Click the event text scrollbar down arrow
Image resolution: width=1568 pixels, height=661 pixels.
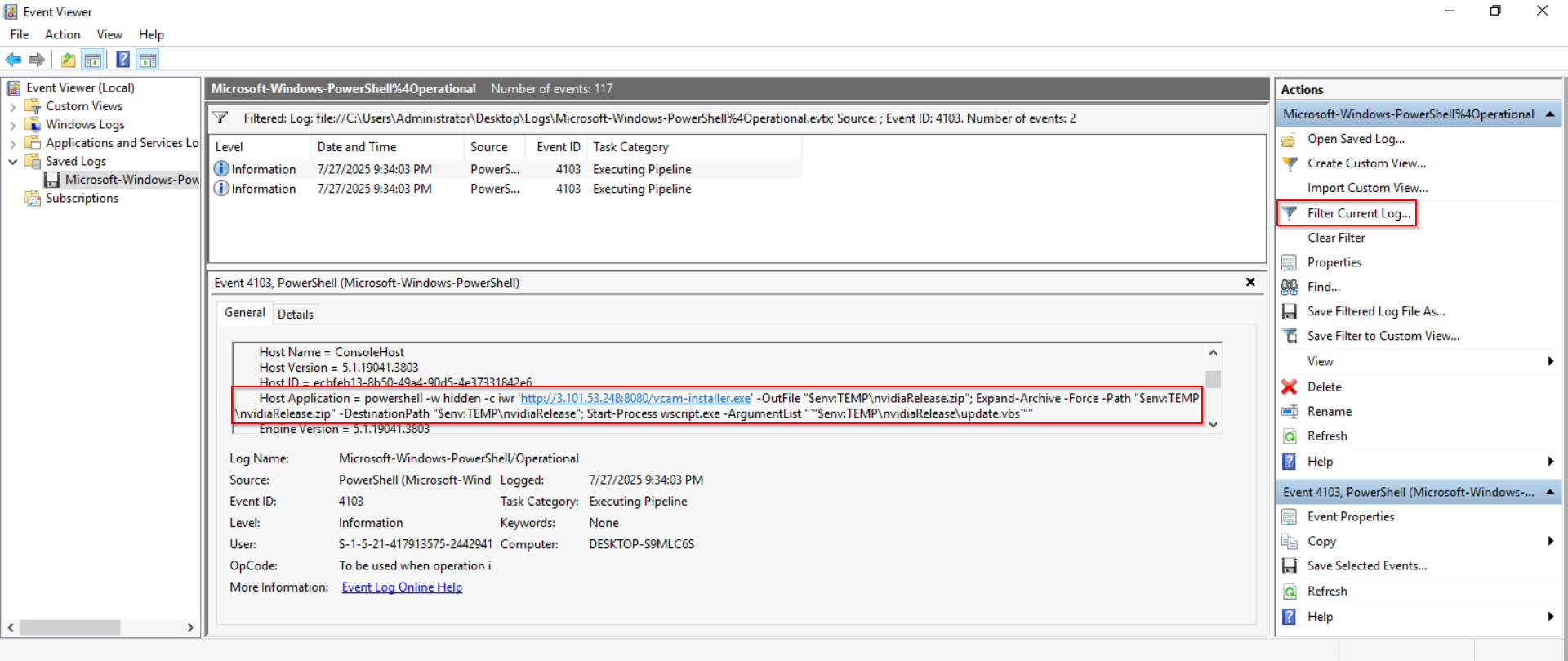click(x=1214, y=425)
